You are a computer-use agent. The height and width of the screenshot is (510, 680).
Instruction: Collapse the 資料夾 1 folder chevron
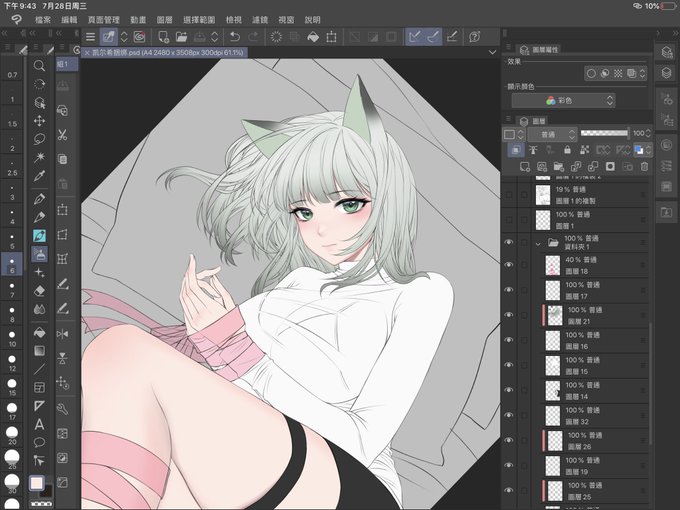538,244
